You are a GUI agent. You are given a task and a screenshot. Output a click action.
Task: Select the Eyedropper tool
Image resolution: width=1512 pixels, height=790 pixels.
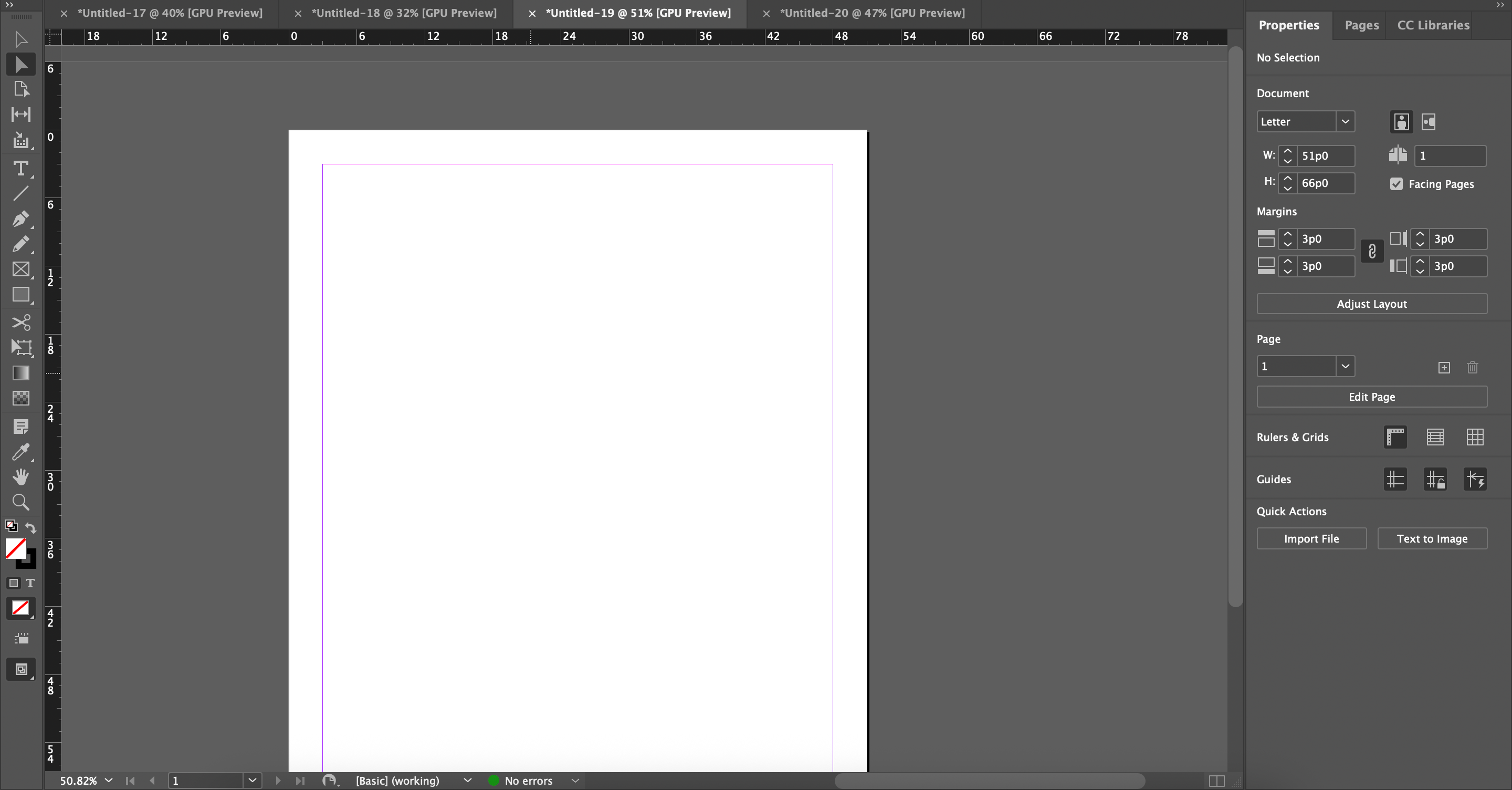(20, 452)
